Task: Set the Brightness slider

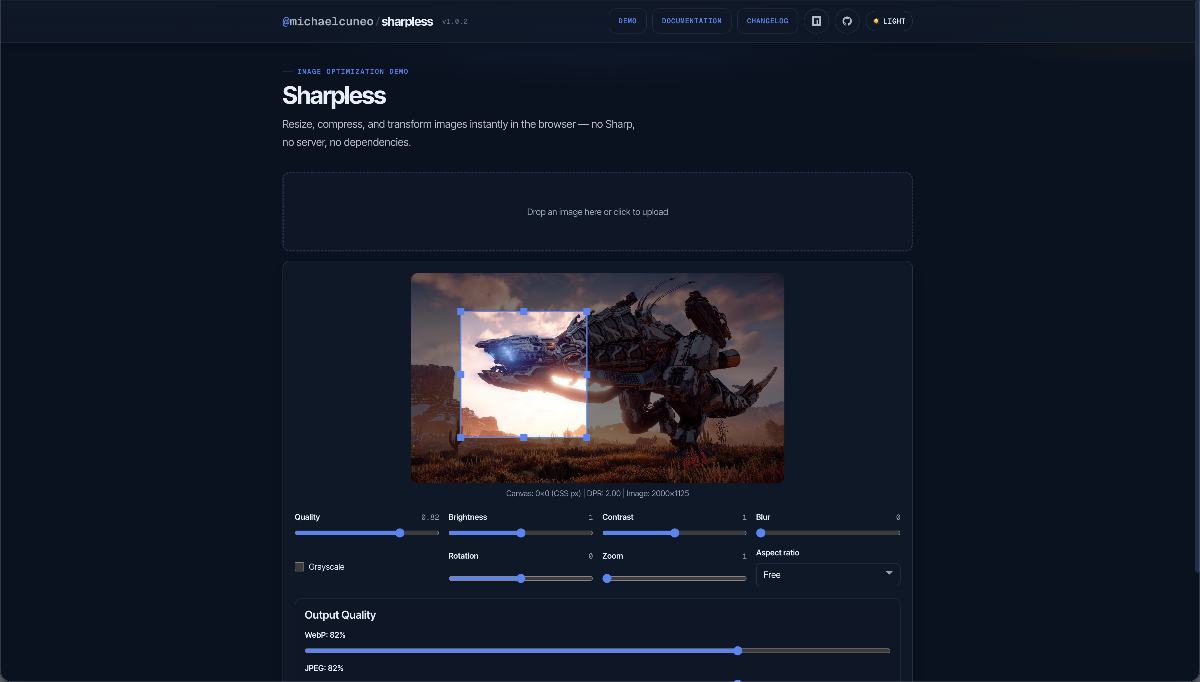Action: [x=521, y=533]
